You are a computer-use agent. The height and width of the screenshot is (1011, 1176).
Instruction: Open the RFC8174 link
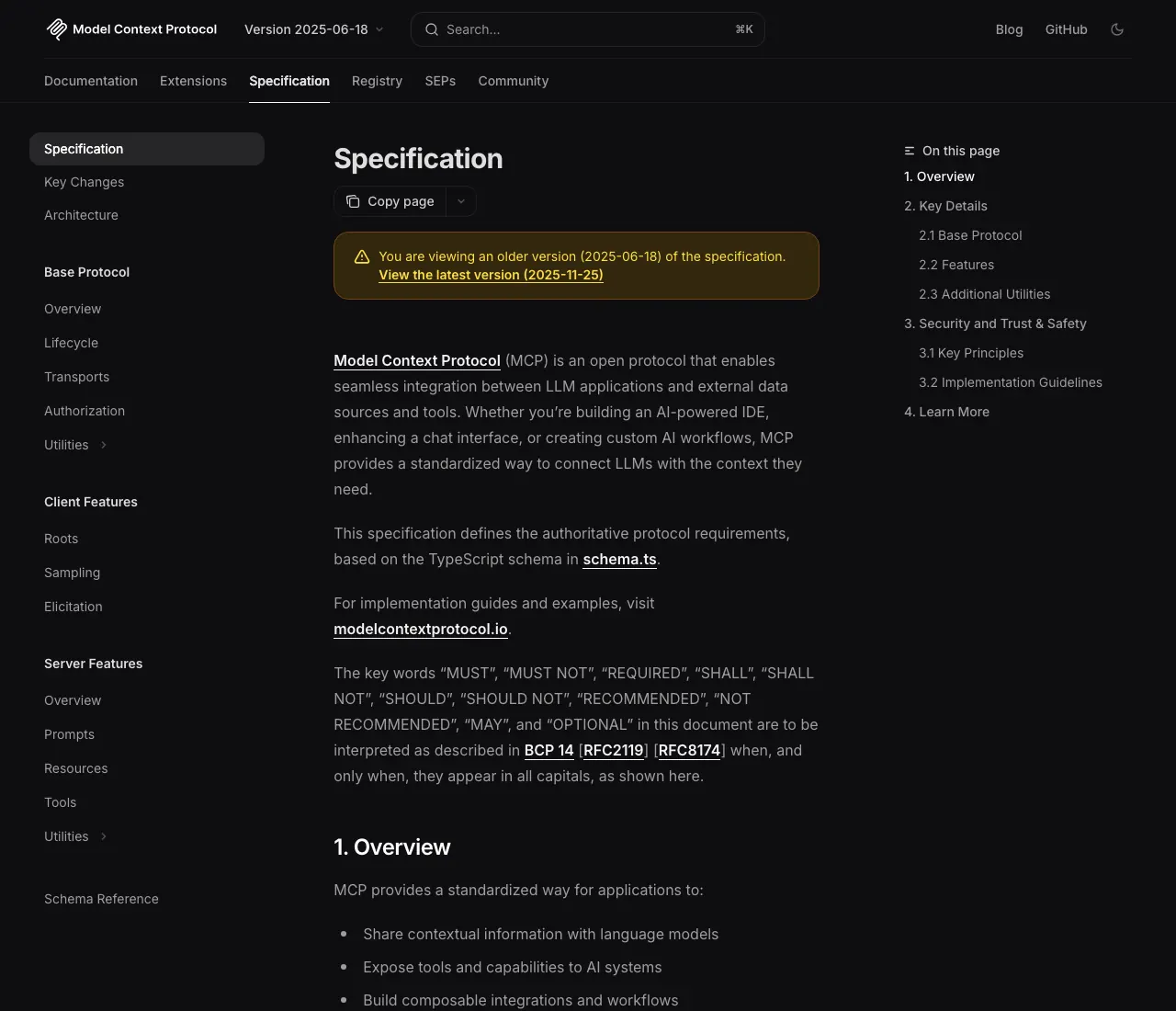[690, 750]
